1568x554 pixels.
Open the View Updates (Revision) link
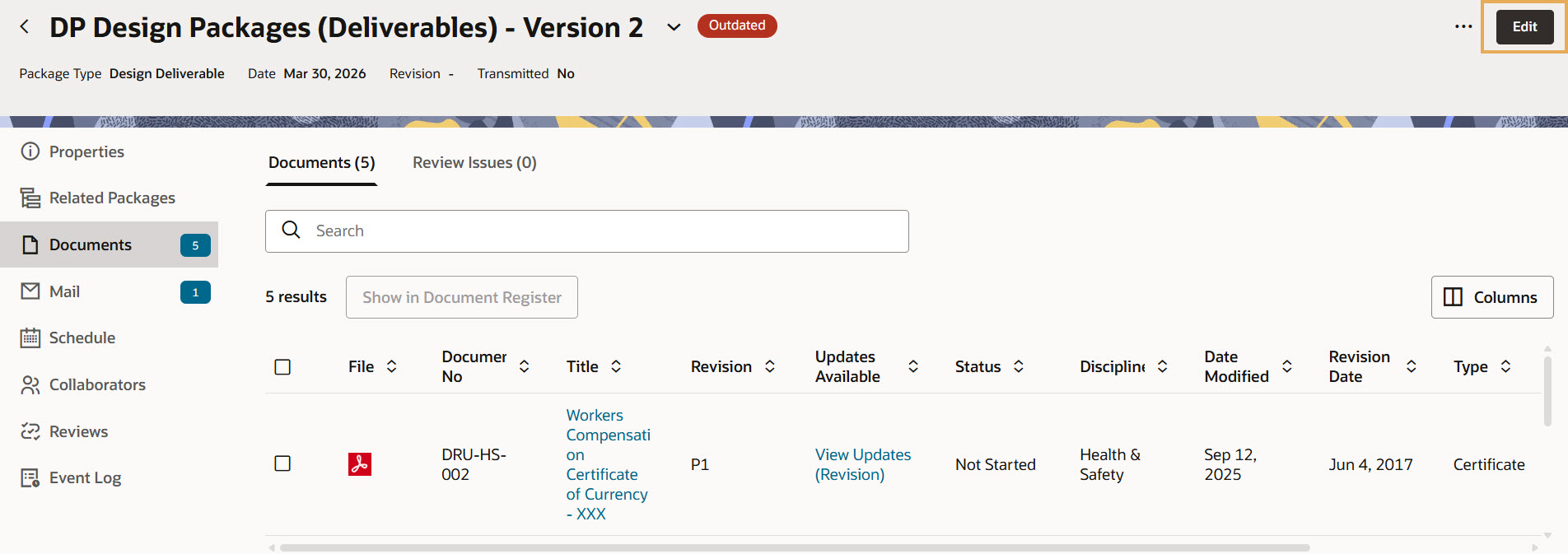click(862, 464)
